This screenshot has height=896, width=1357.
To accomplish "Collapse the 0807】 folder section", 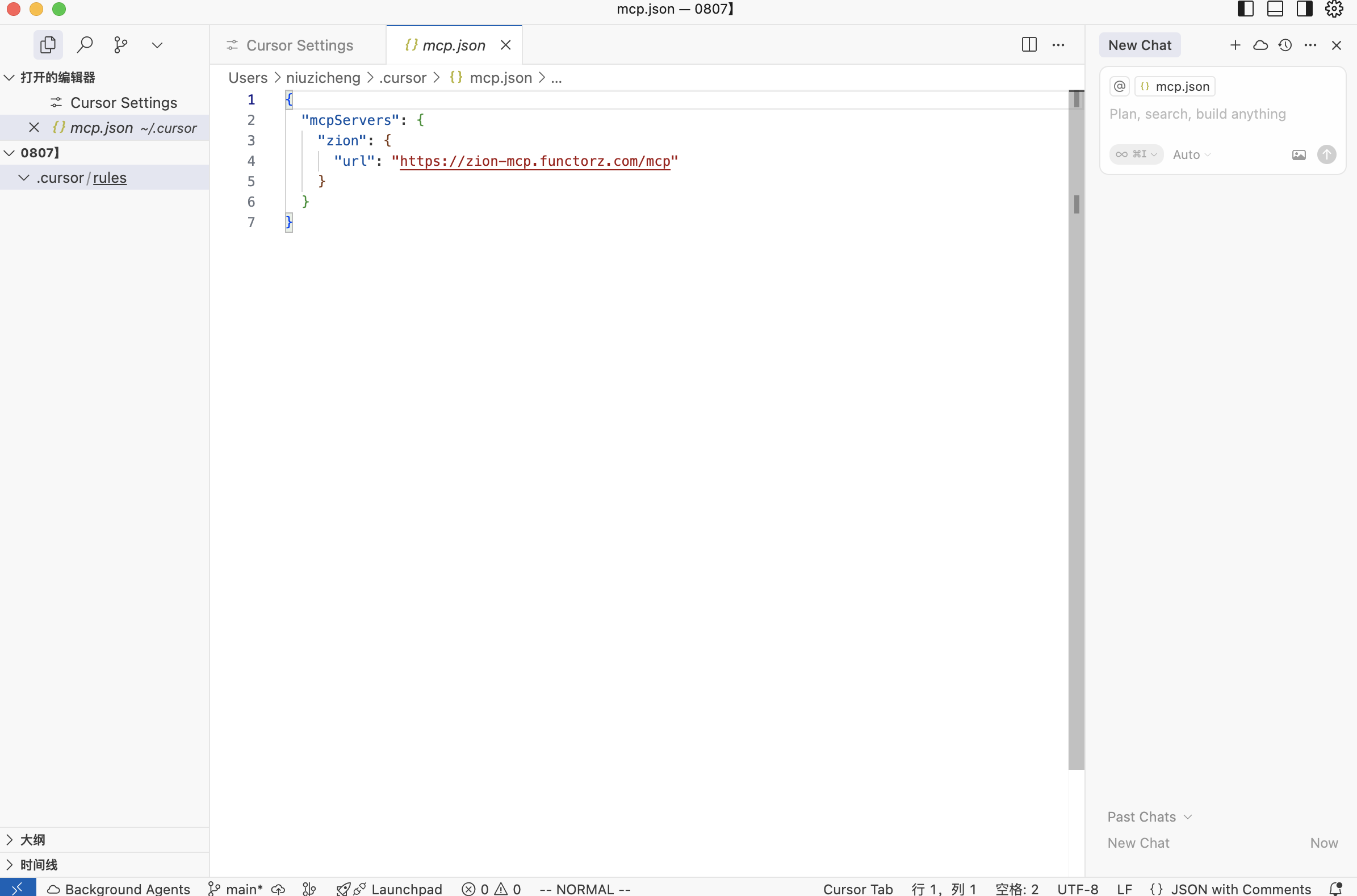I will pos(104,153).
